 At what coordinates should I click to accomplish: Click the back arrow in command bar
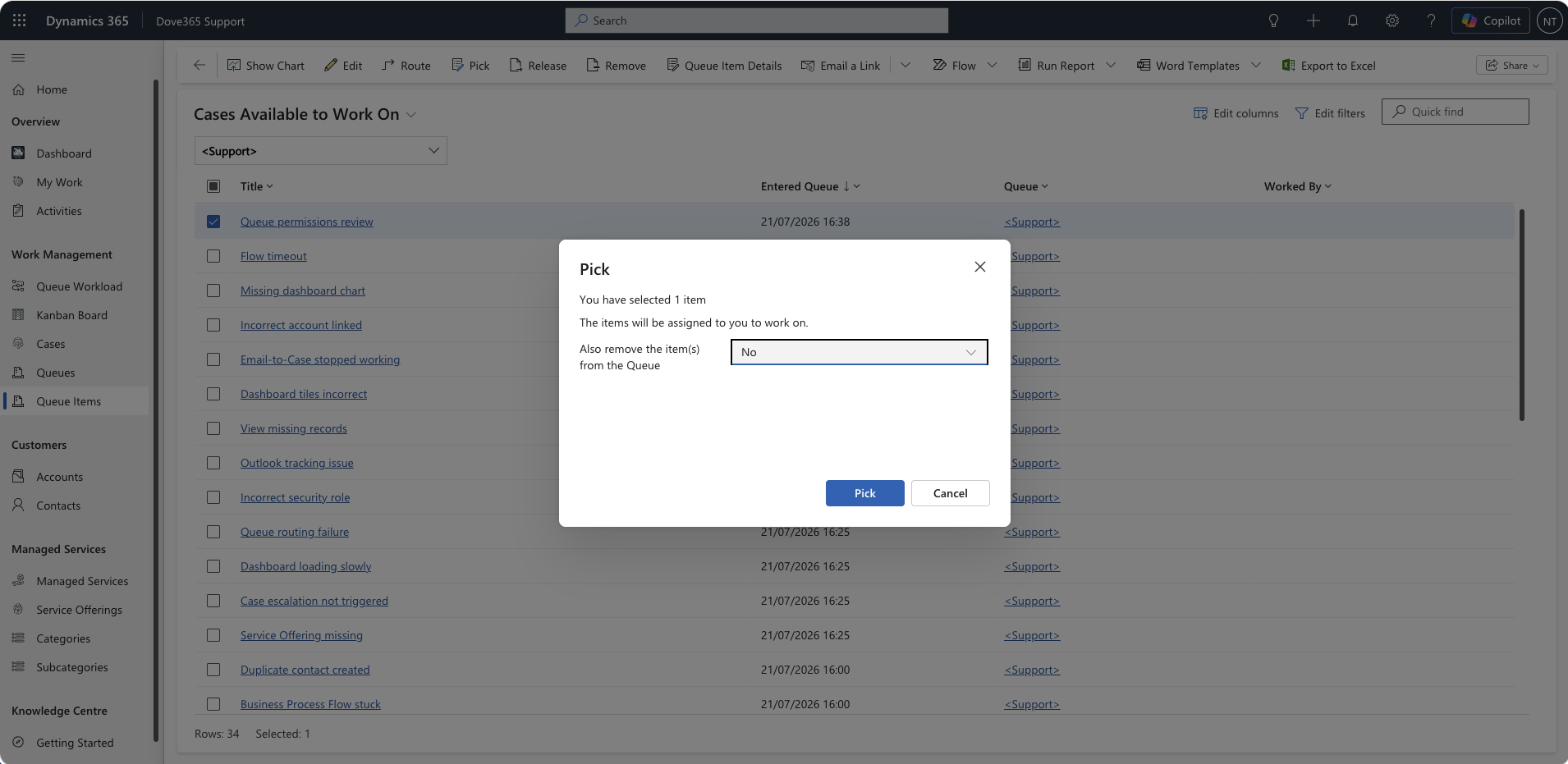click(x=199, y=65)
